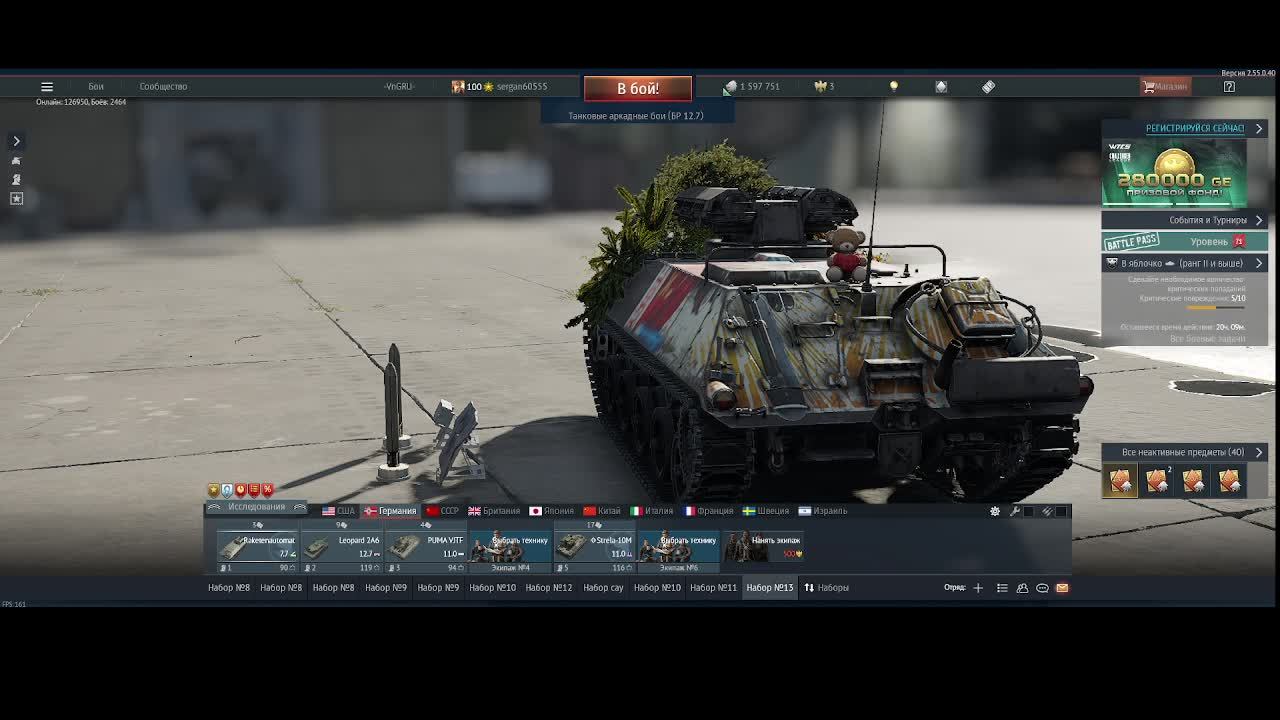The image size is (1280, 720).
Task: Open Все неактивные предметы (40)
Action: pos(1183,452)
